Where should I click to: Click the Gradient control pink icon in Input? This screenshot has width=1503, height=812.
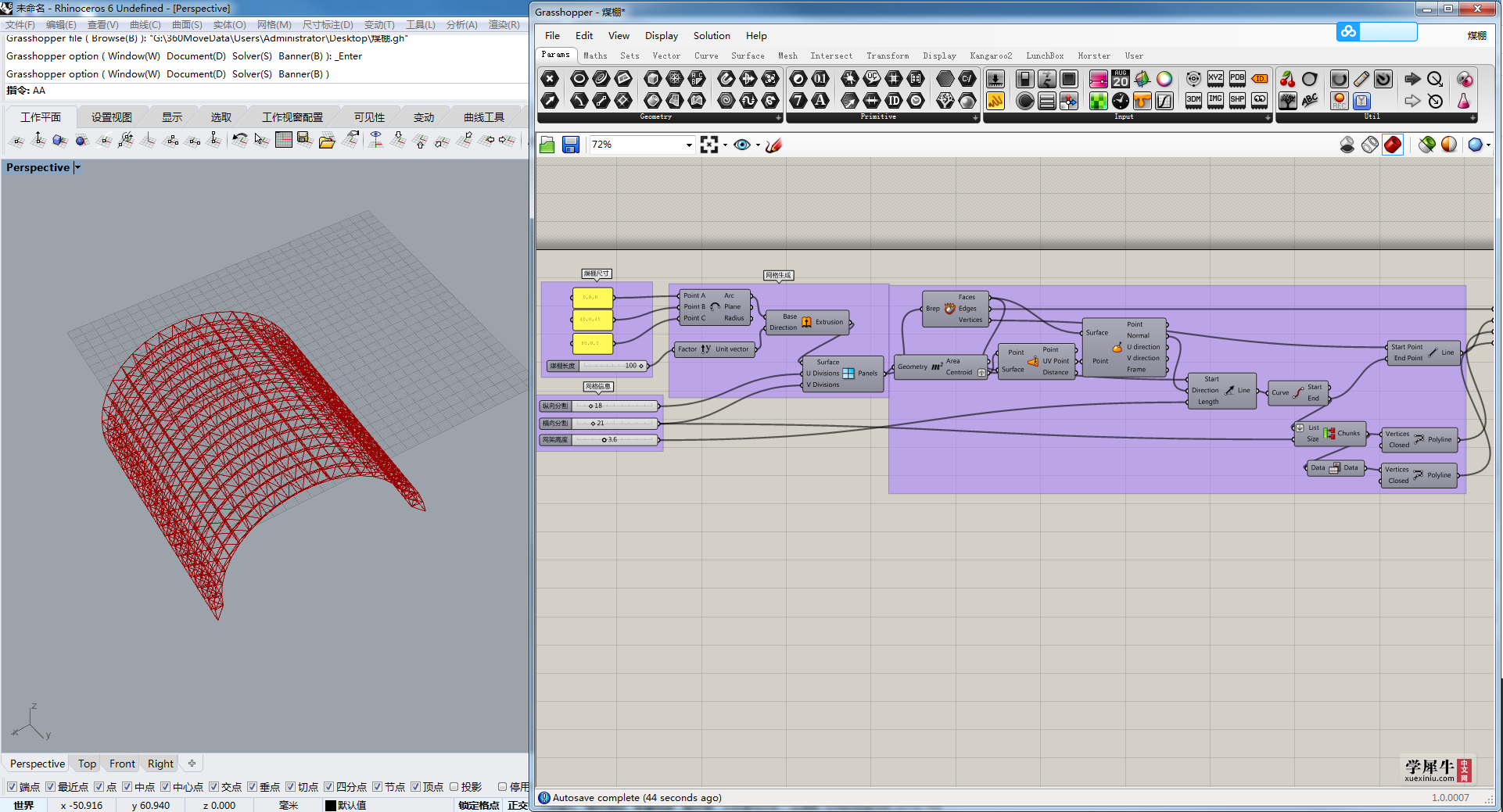point(1099,79)
